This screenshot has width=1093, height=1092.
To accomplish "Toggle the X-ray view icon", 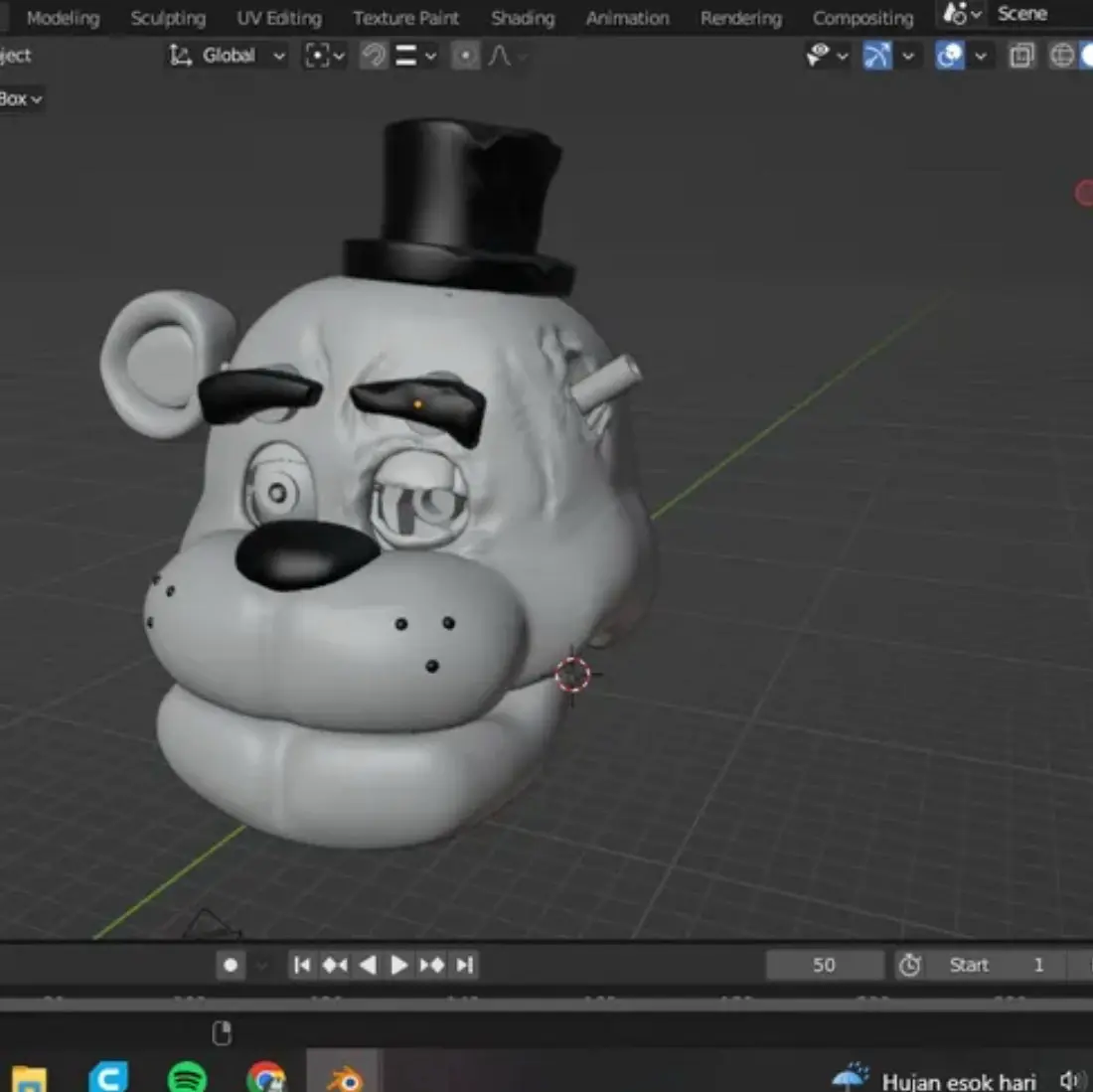I will 1021,56.
